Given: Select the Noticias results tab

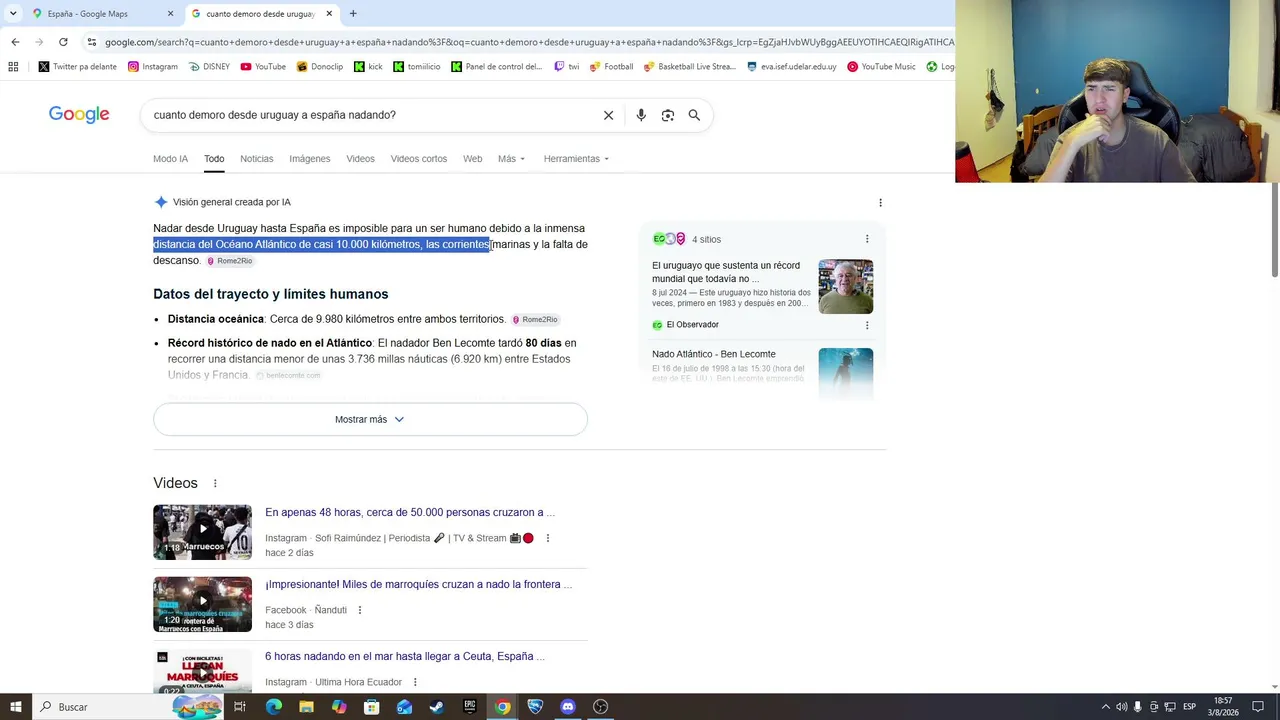Looking at the screenshot, I should click(257, 159).
